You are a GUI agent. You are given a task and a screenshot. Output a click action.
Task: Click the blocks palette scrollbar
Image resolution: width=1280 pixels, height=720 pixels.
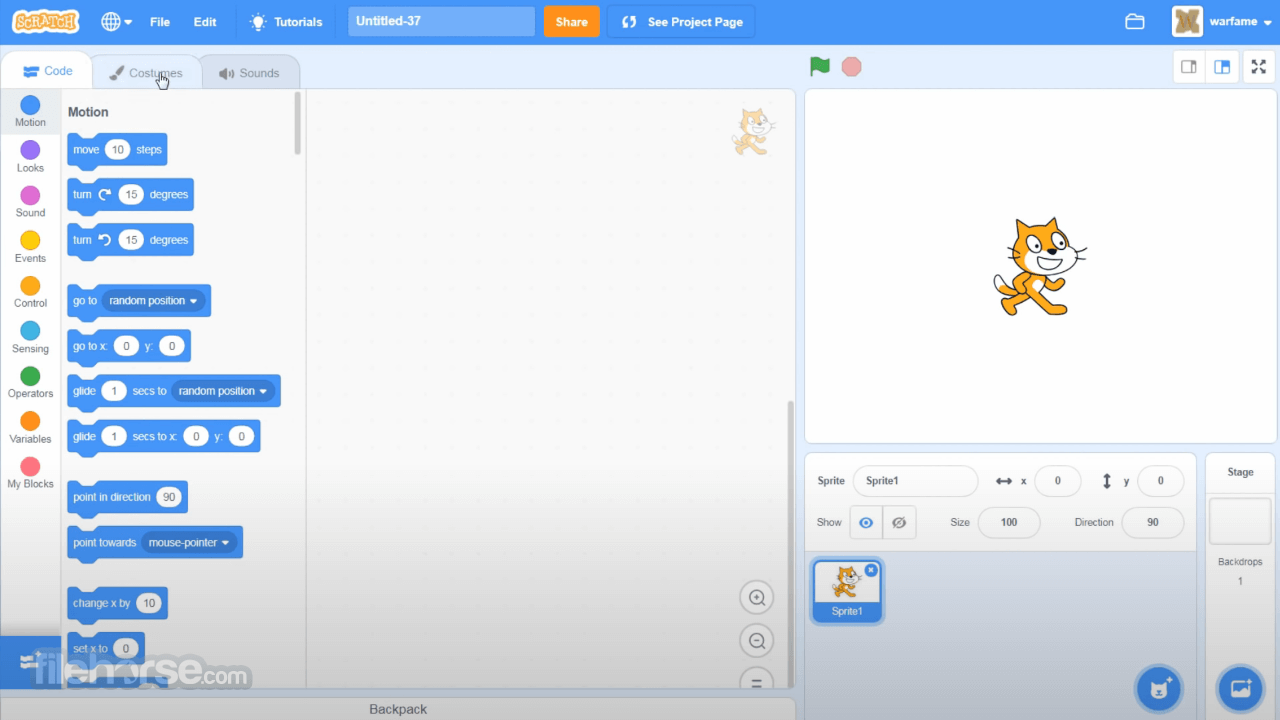click(x=297, y=123)
